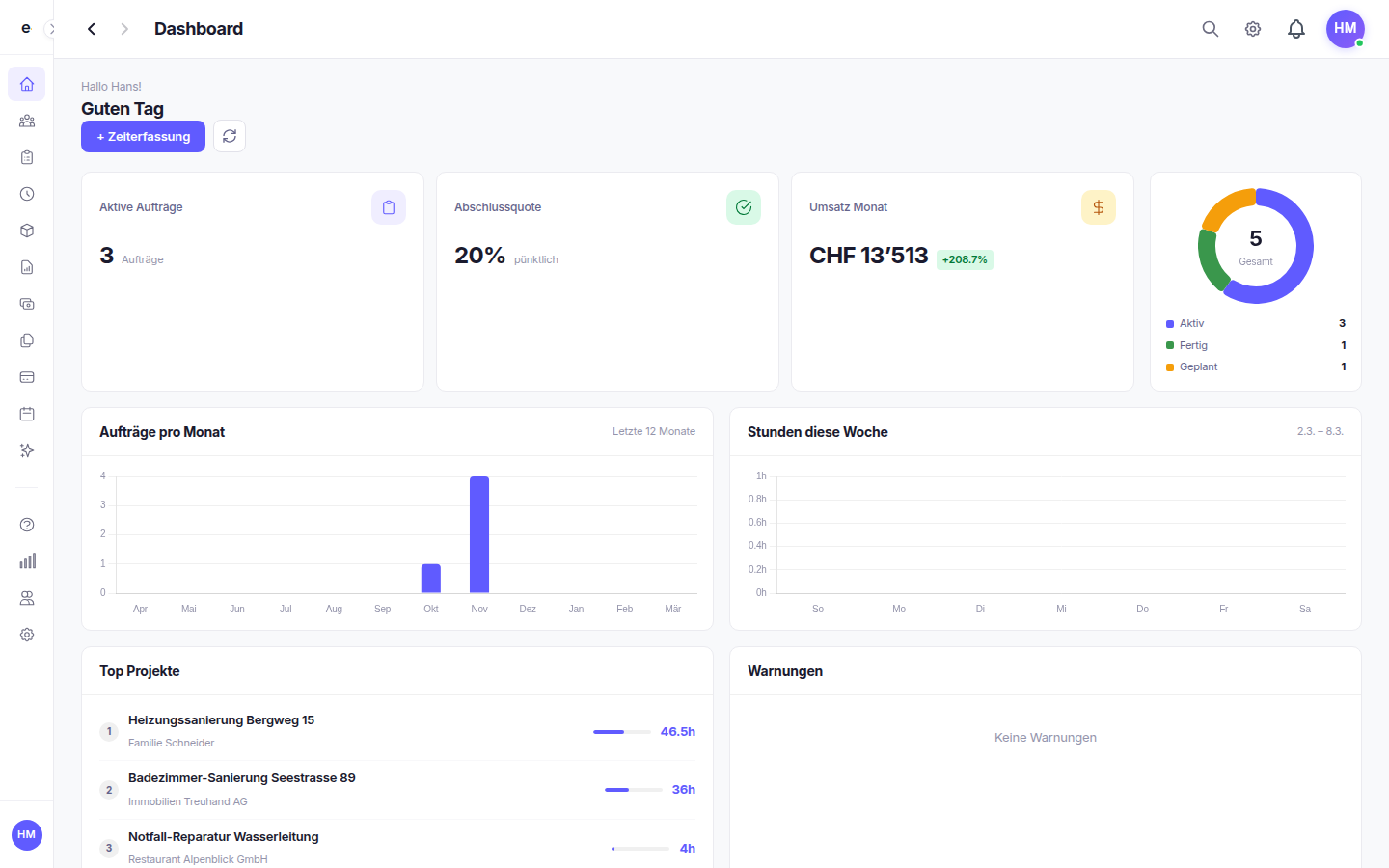Open the calendar icon in sidebar

click(x=27, y=414)
